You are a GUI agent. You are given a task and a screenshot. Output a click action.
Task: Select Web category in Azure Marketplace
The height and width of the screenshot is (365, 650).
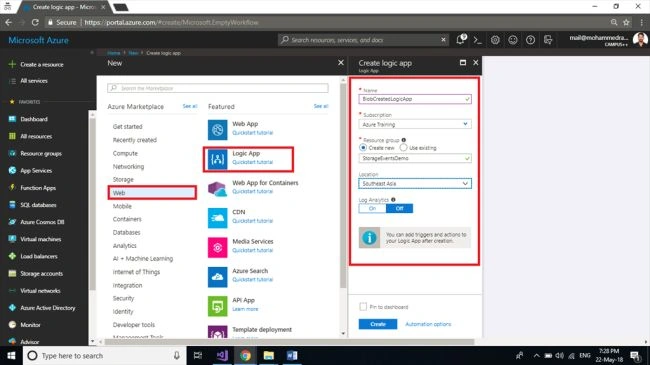tap(152, 193)
